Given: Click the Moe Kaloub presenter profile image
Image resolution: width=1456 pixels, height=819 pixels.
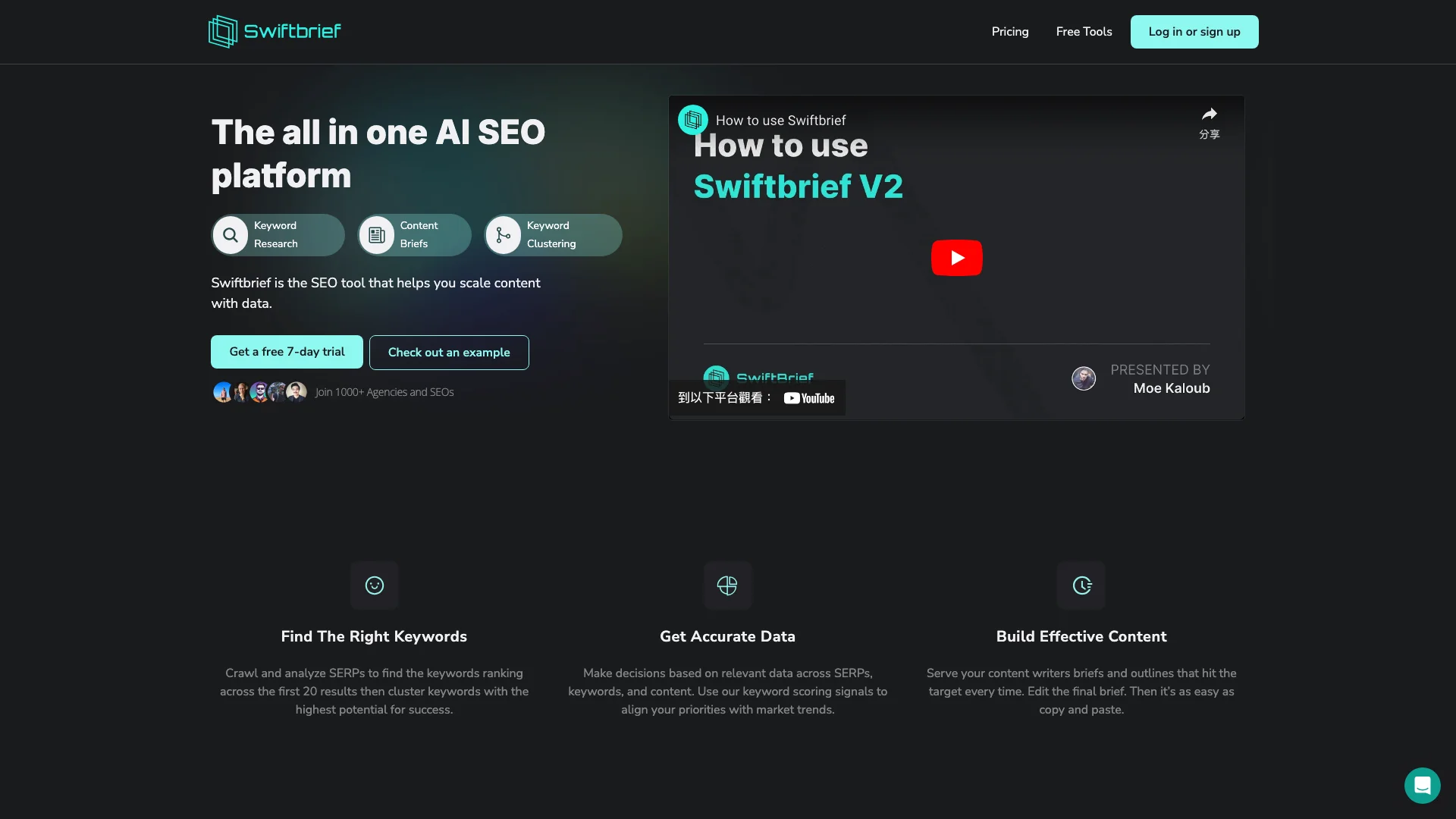Looking at the screenshot, I should pyautogui.click(x=1083, y=378).
